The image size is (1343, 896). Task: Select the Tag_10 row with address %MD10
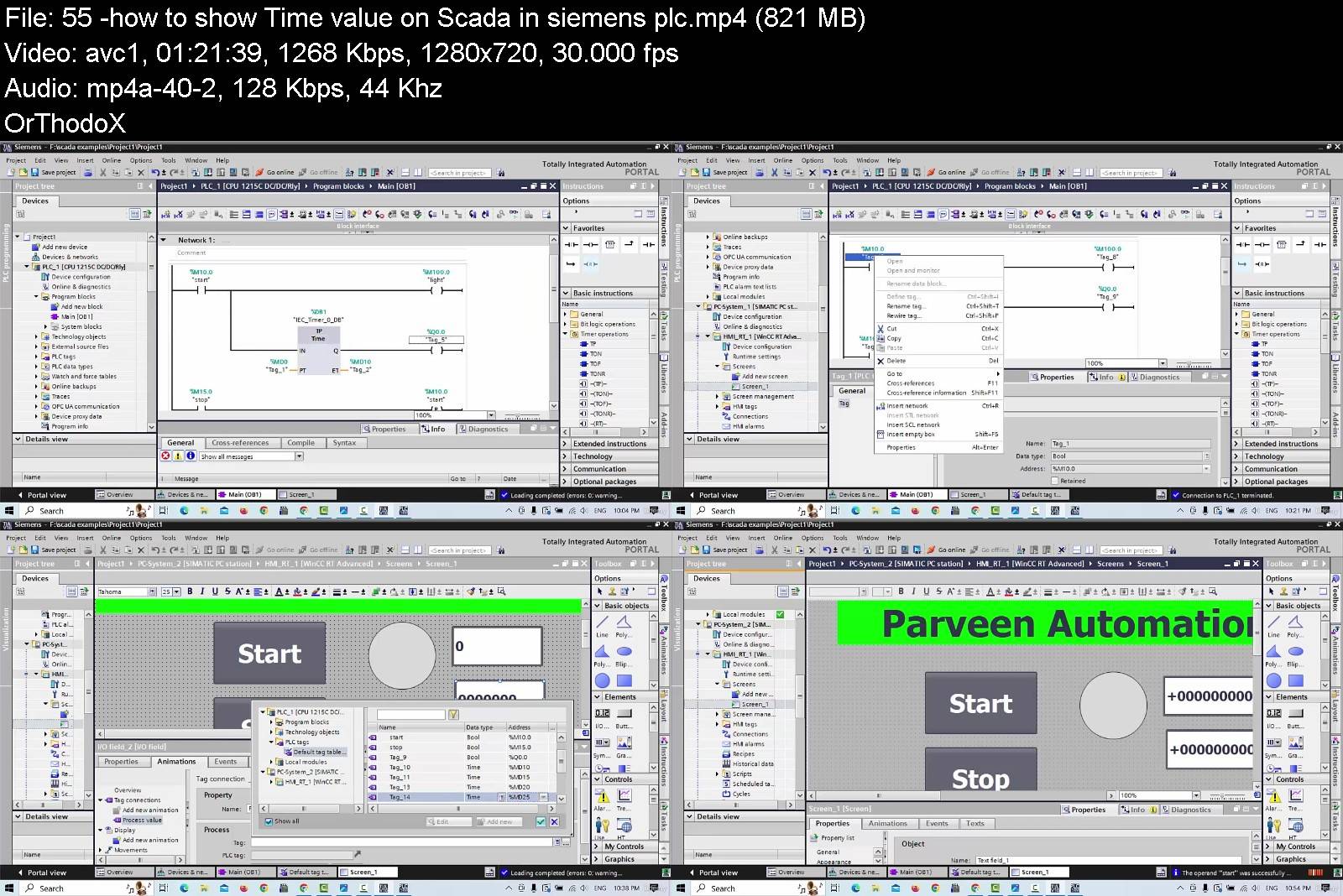[x=460, y=767]
